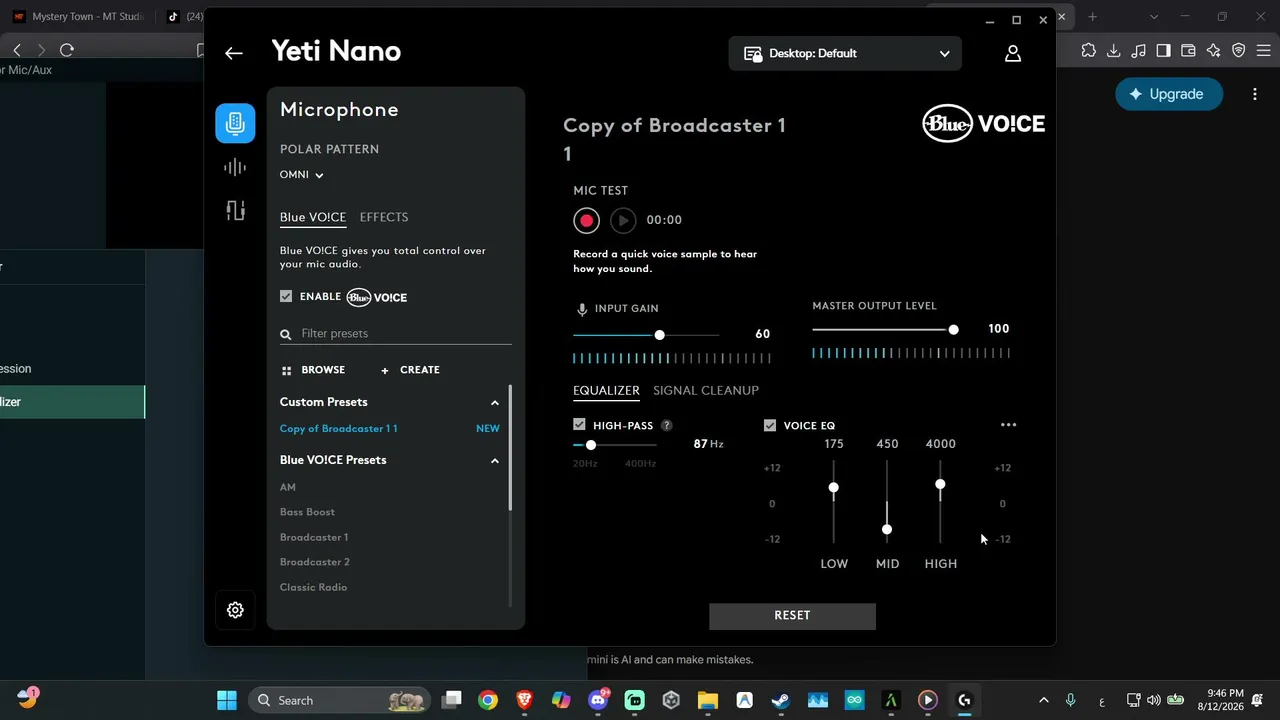1280x720 pixels.
Task: Open Voice EQ three-dot options menu
Action: [x=1008, y=425]
